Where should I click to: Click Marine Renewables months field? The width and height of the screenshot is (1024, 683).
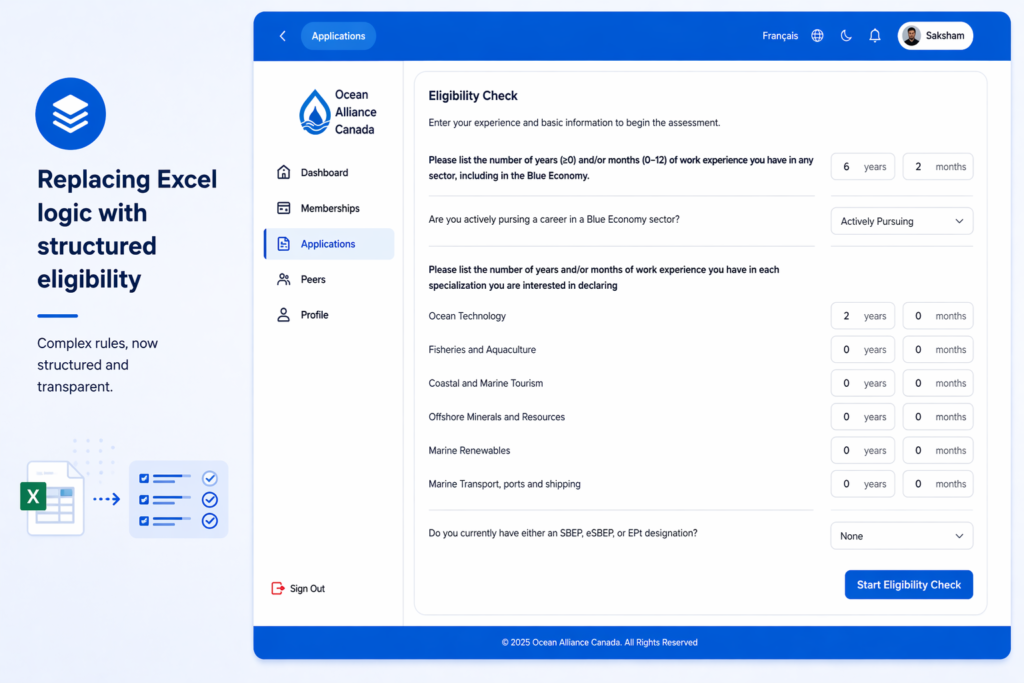[937, 450]
